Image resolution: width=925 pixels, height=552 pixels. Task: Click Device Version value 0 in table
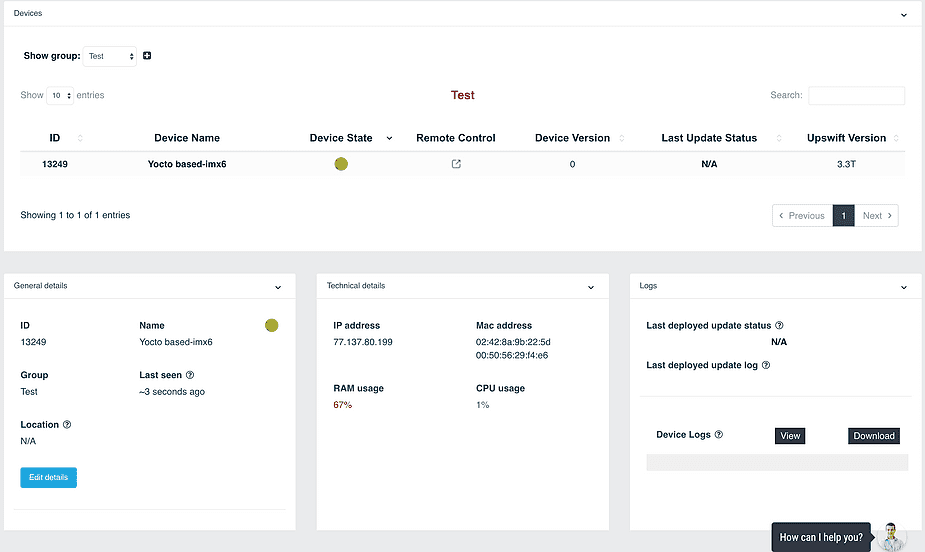(572, 164)
